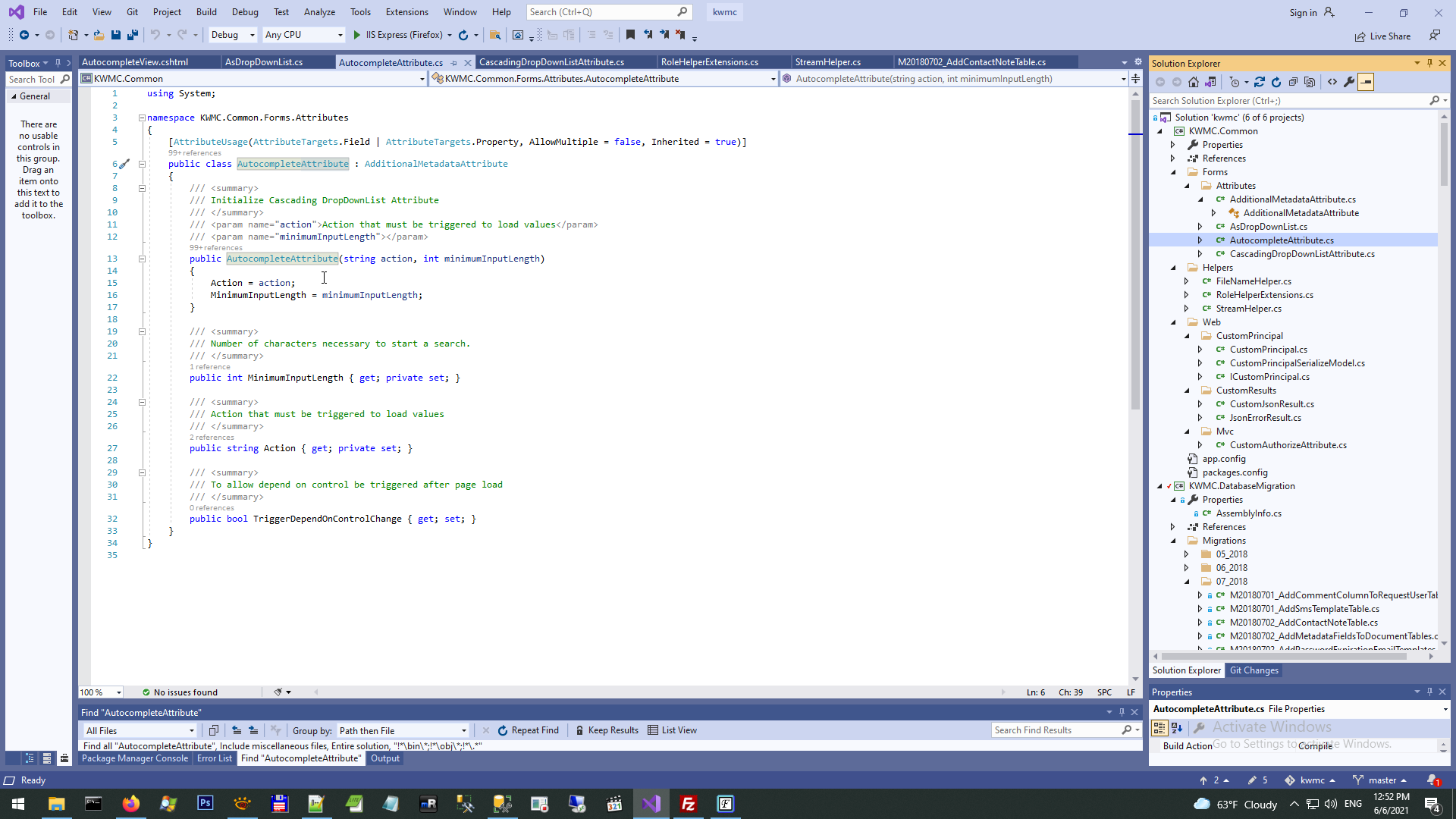Open the Debug configuration dropdown
Image resolution: width=1456 pixels, height=819 pixels.
coord(233,35)
